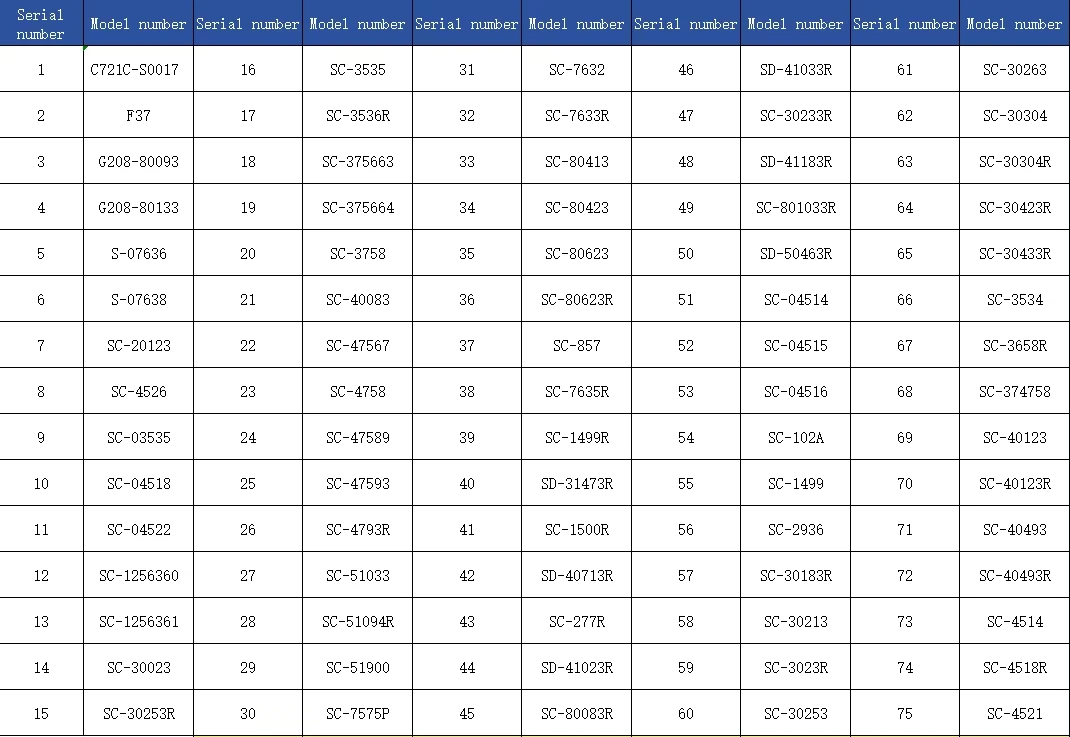Click model SC-374758
Screen dimensions: 1070x737
pos(1015,391)
